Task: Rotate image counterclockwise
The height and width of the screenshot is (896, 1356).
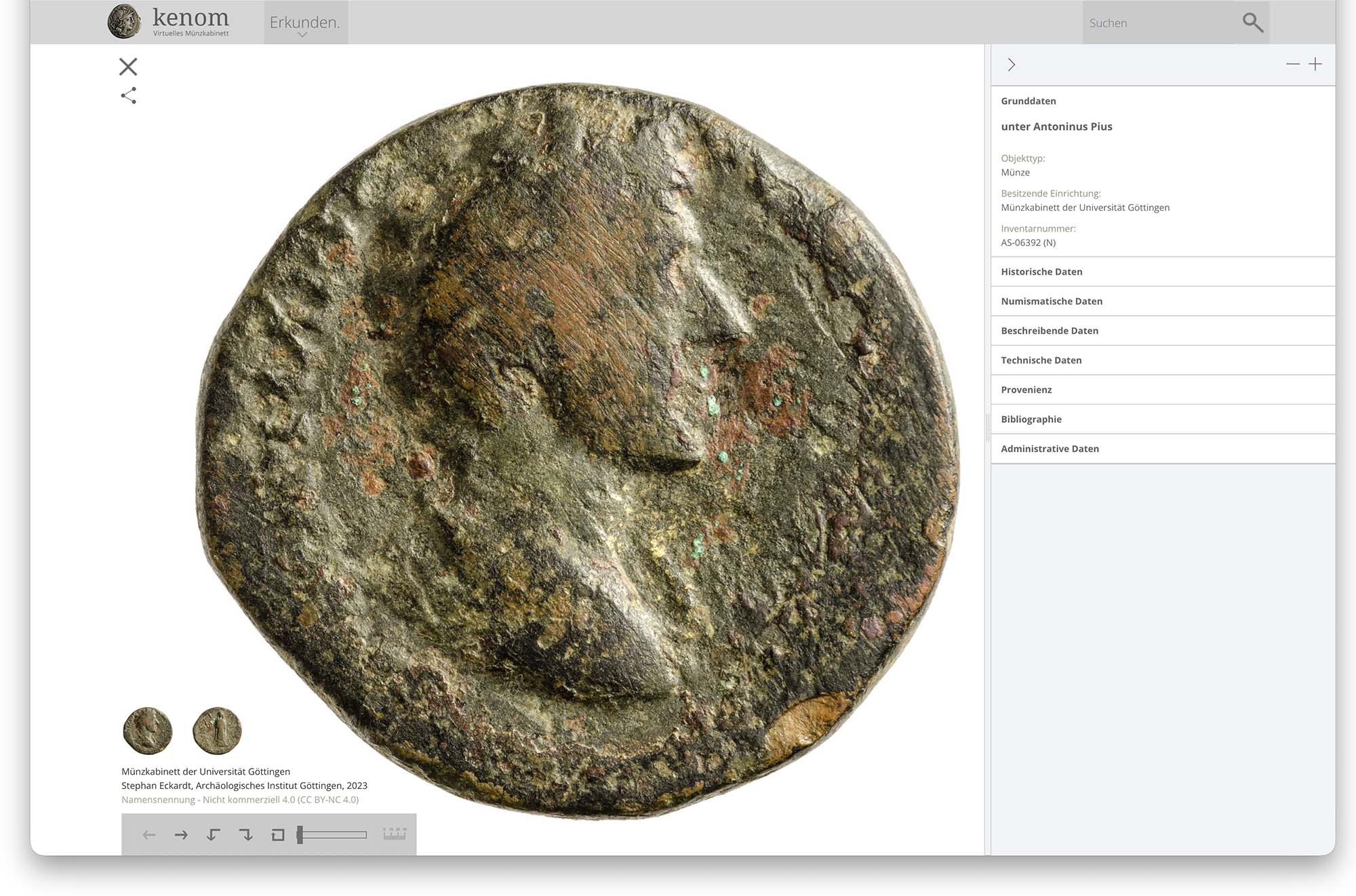Action: [213, 835]
